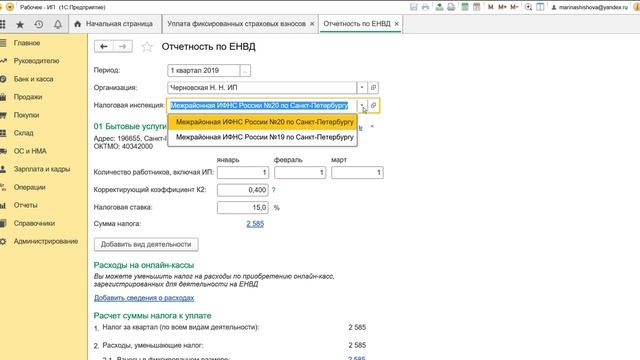Click the ОКТМО: 40342000 text
Screen dimensions: 640x360
(x=123, y=146)
